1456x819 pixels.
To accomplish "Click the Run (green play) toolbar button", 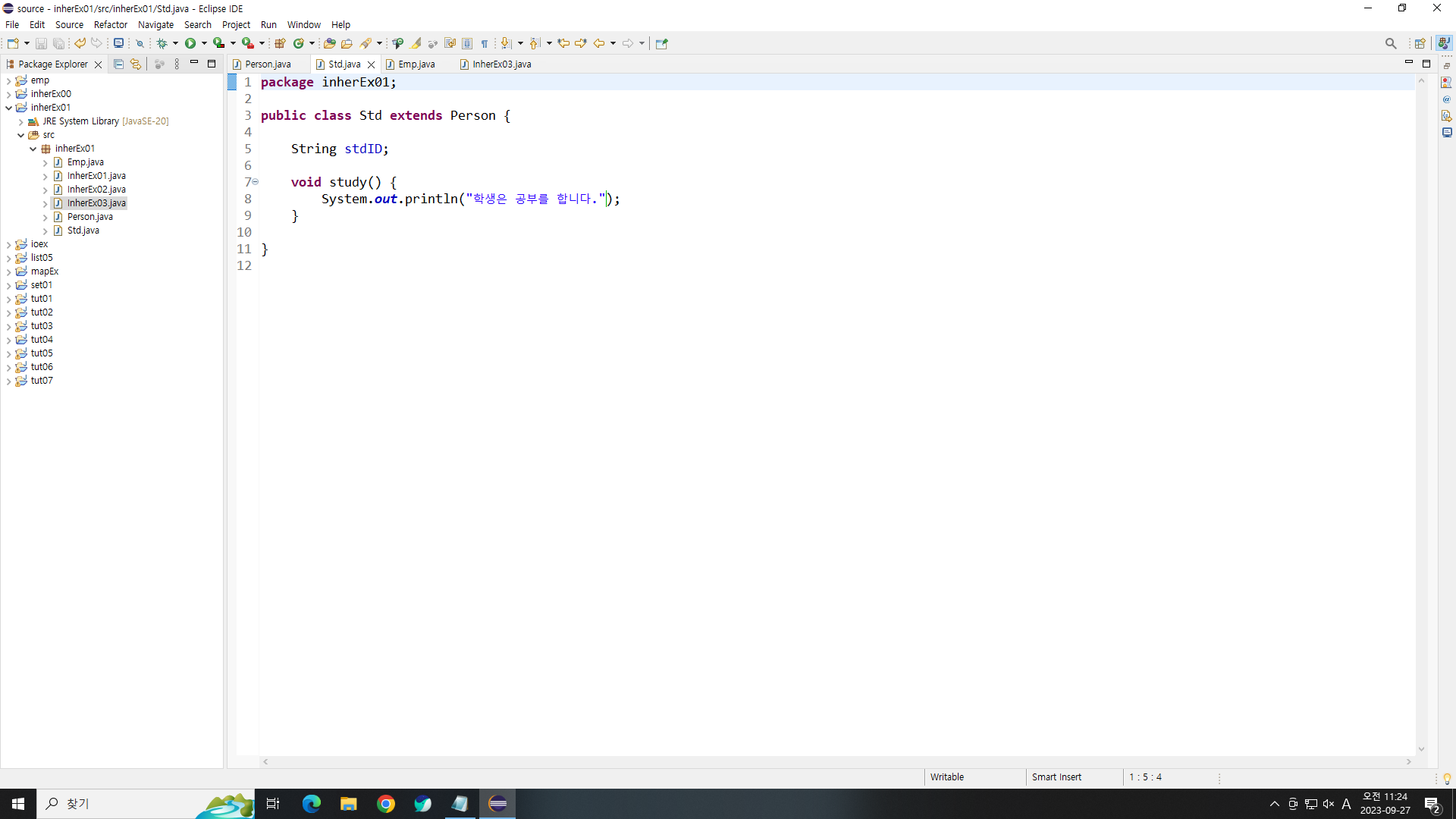I will [x=190, y=43].
